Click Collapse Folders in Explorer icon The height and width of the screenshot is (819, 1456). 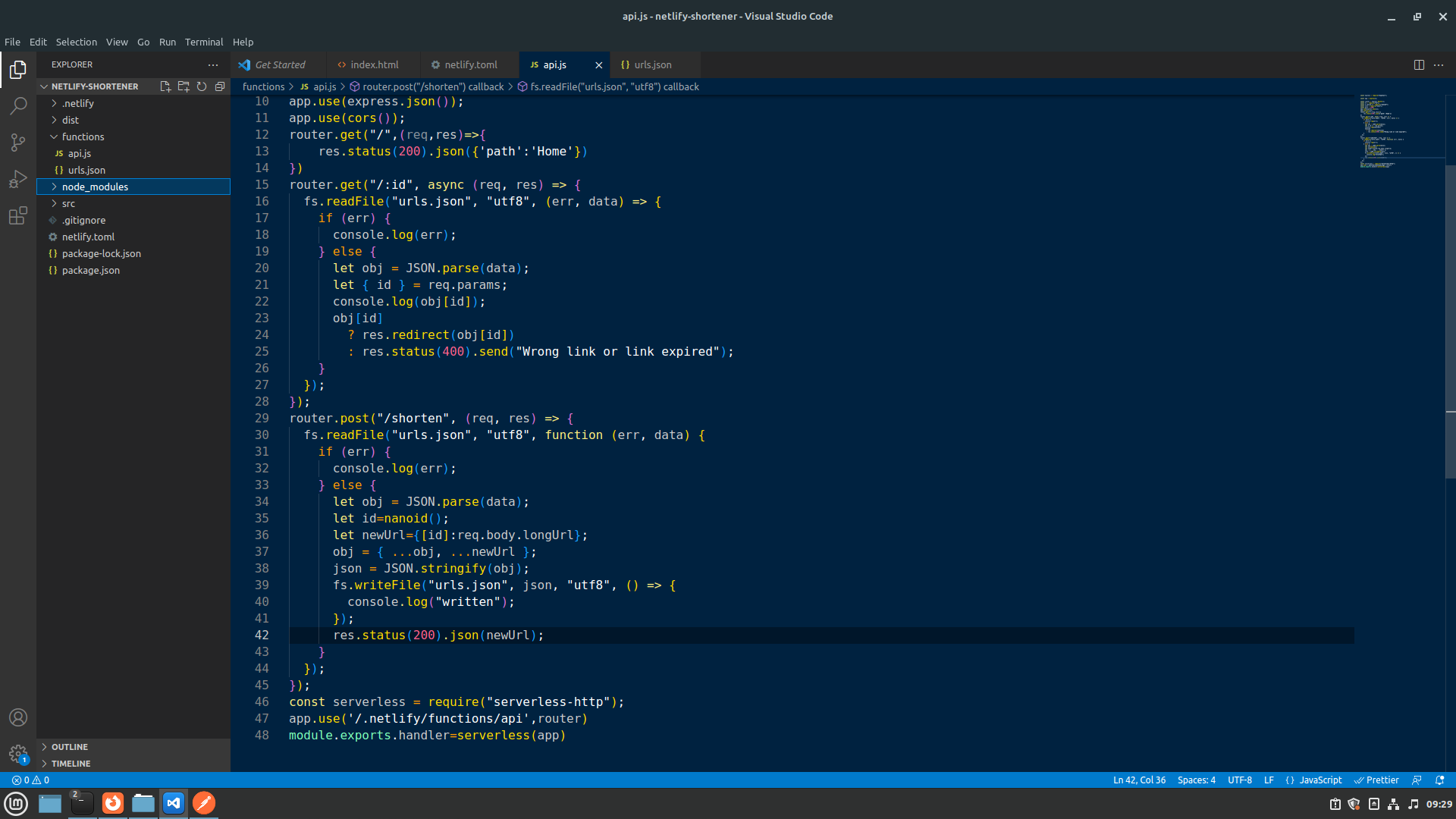point(220,86)
